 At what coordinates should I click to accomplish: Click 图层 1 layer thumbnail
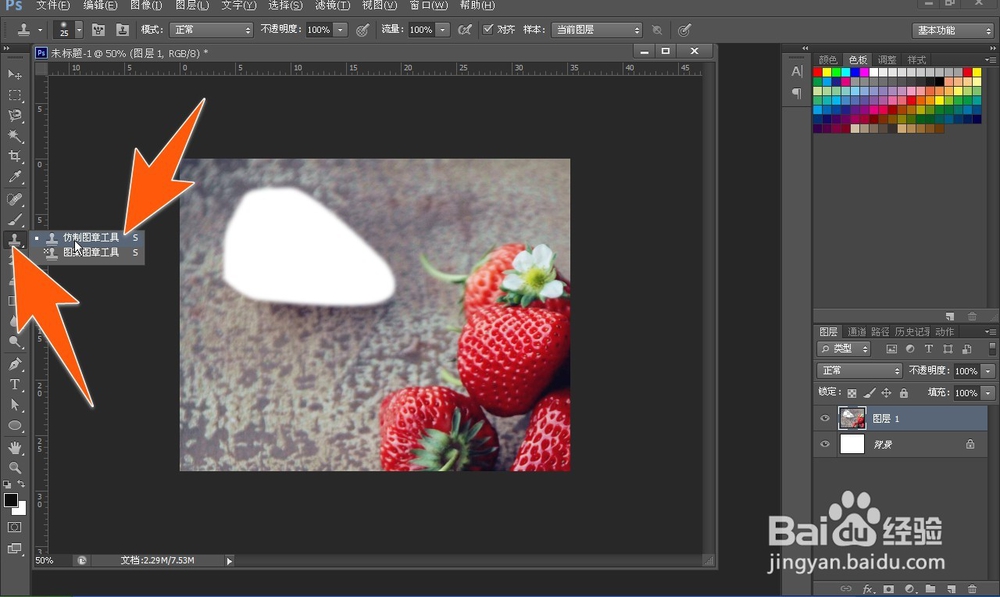click(x=852, y=418)
